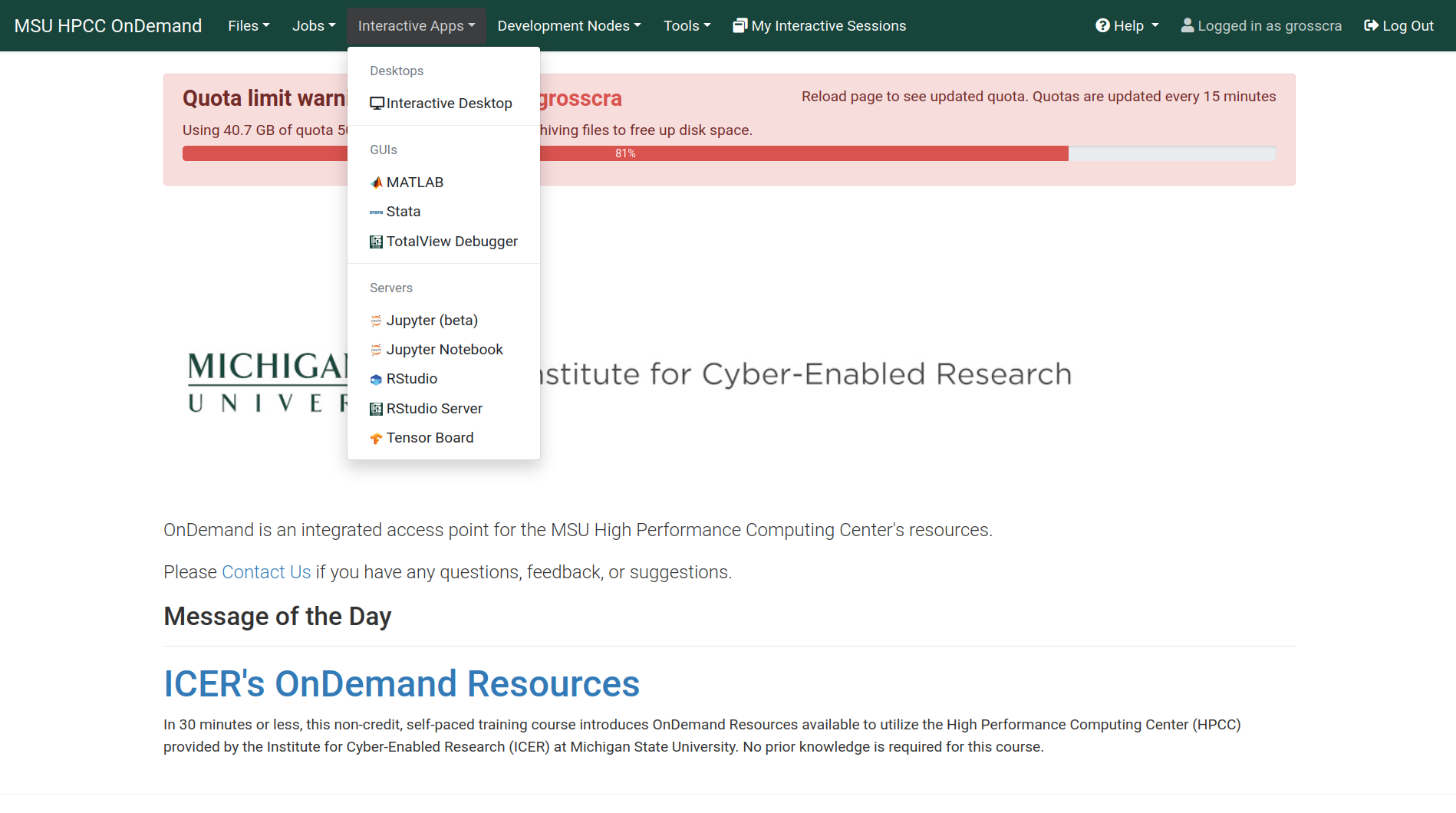Click the Log Out arrow icon
Viewport: 1456px width, 813px height.
pyautogui.click(x=1371, y=25)
